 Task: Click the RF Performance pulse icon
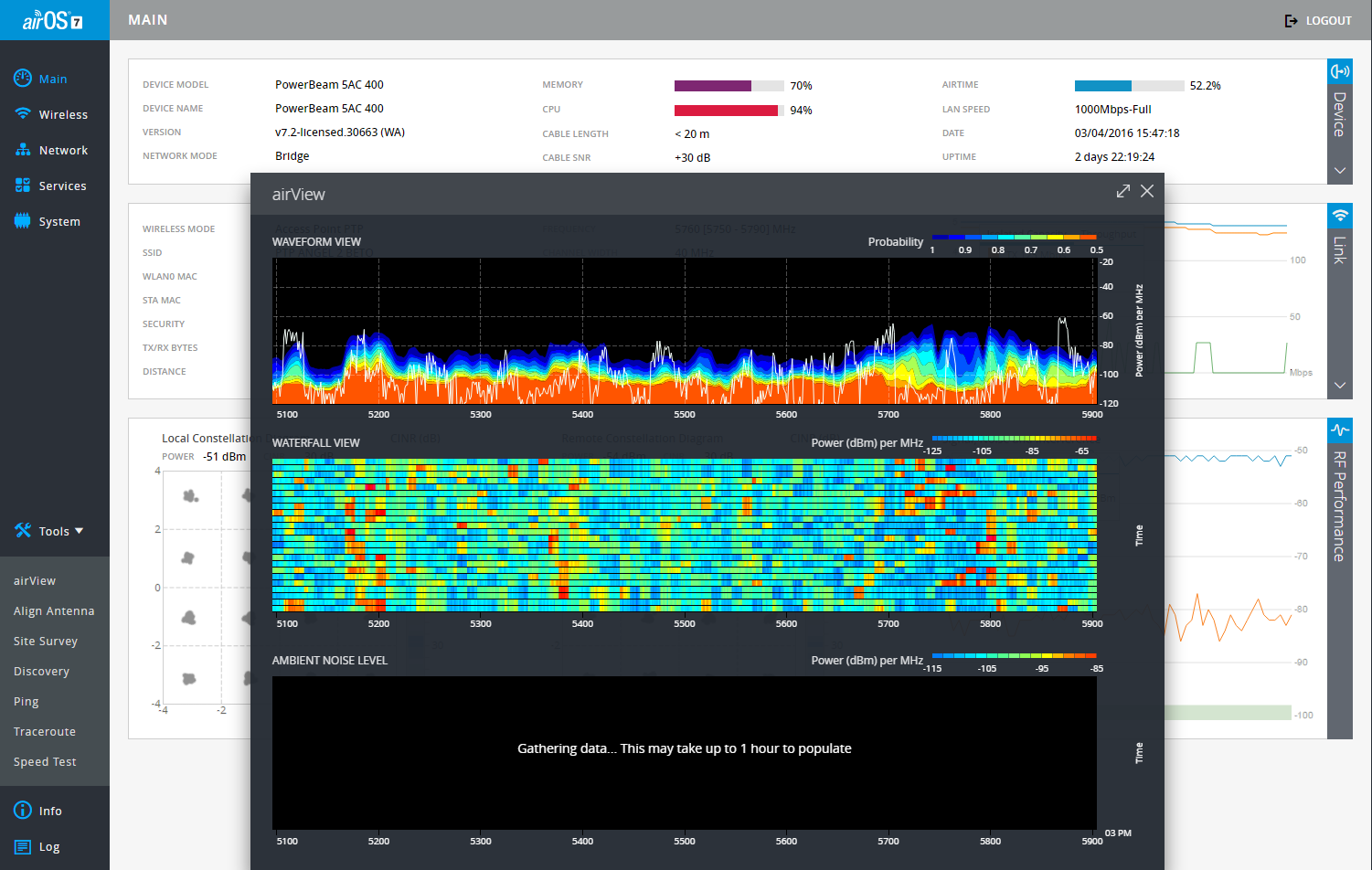pos(1339,430)
